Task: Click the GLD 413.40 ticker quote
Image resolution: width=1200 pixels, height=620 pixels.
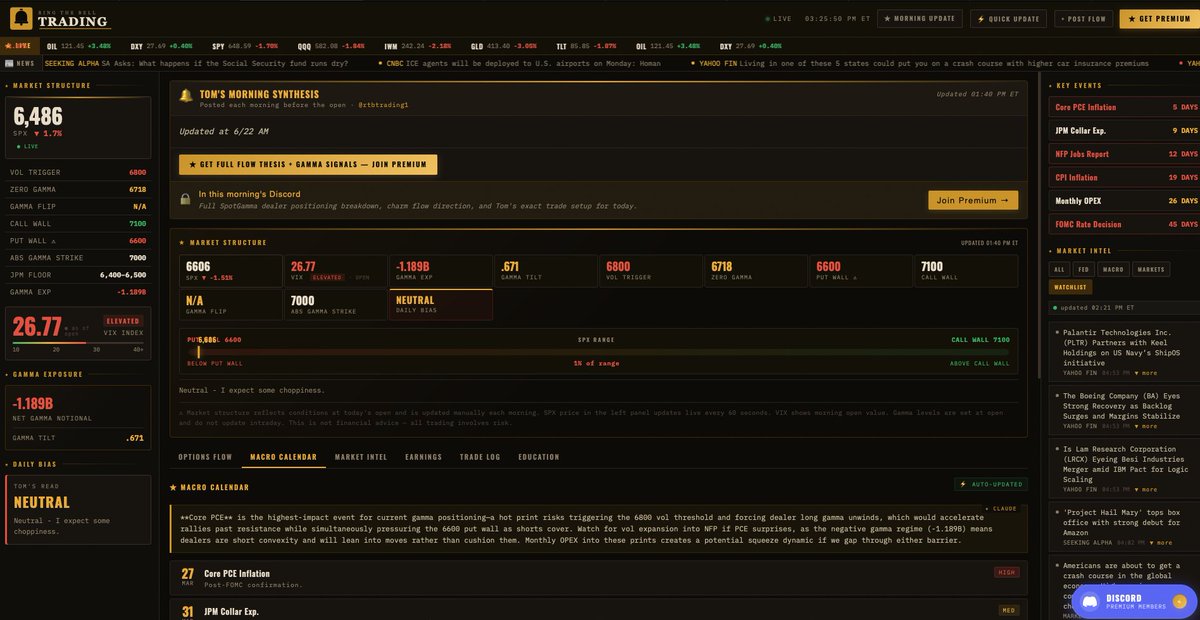Action: coord(503,46)
